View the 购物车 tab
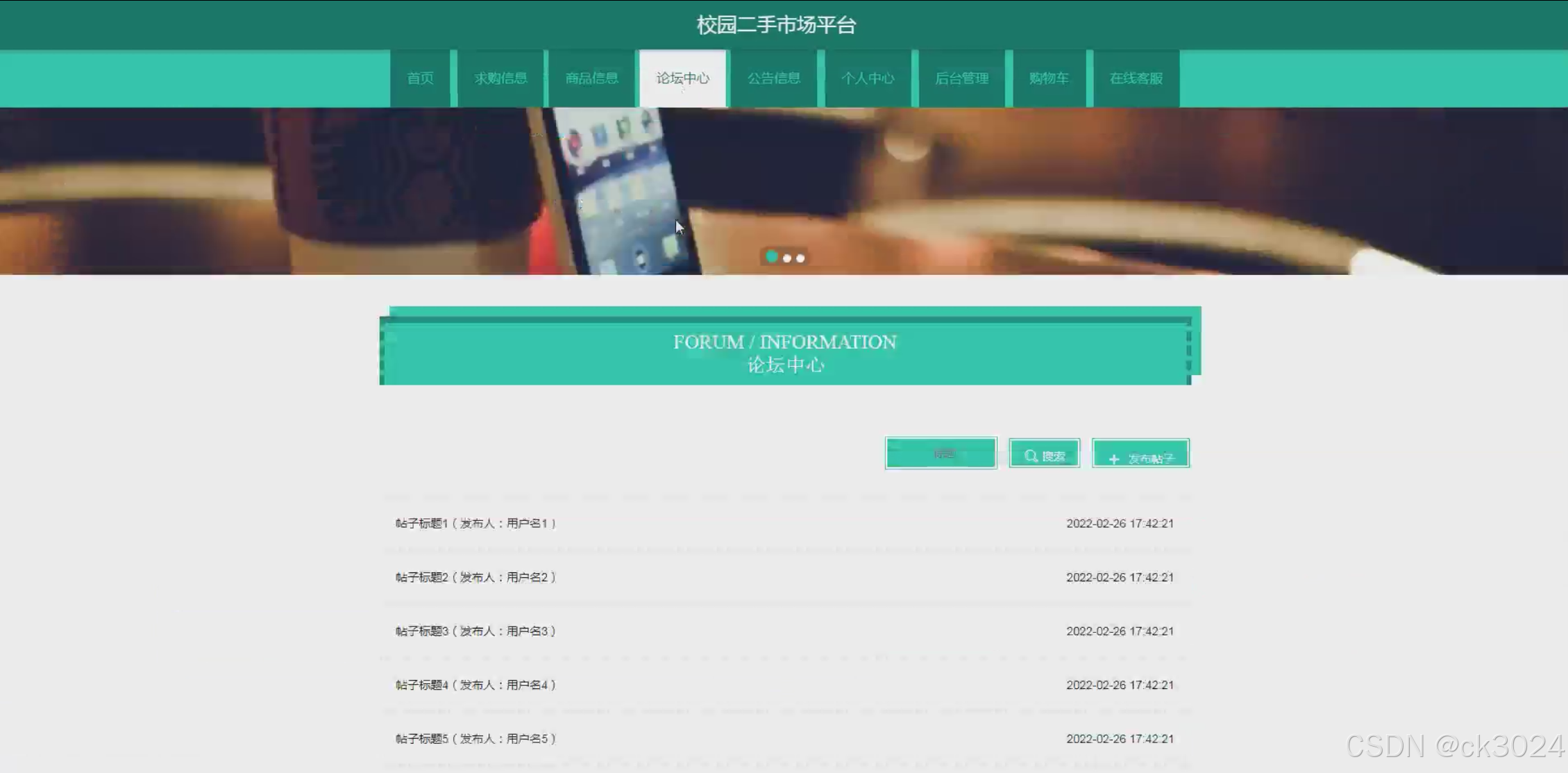 [x=1049, y=78]
